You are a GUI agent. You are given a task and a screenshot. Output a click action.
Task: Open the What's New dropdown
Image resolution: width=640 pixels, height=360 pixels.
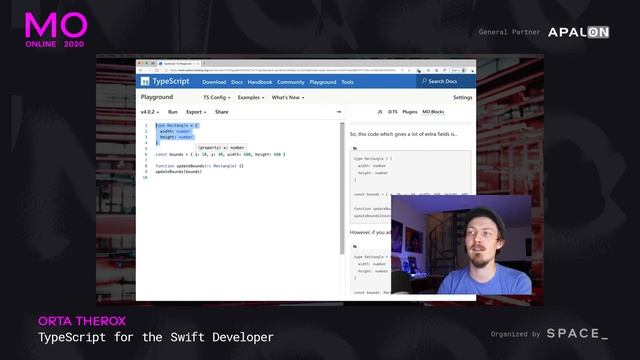click(x=288, y=98)
